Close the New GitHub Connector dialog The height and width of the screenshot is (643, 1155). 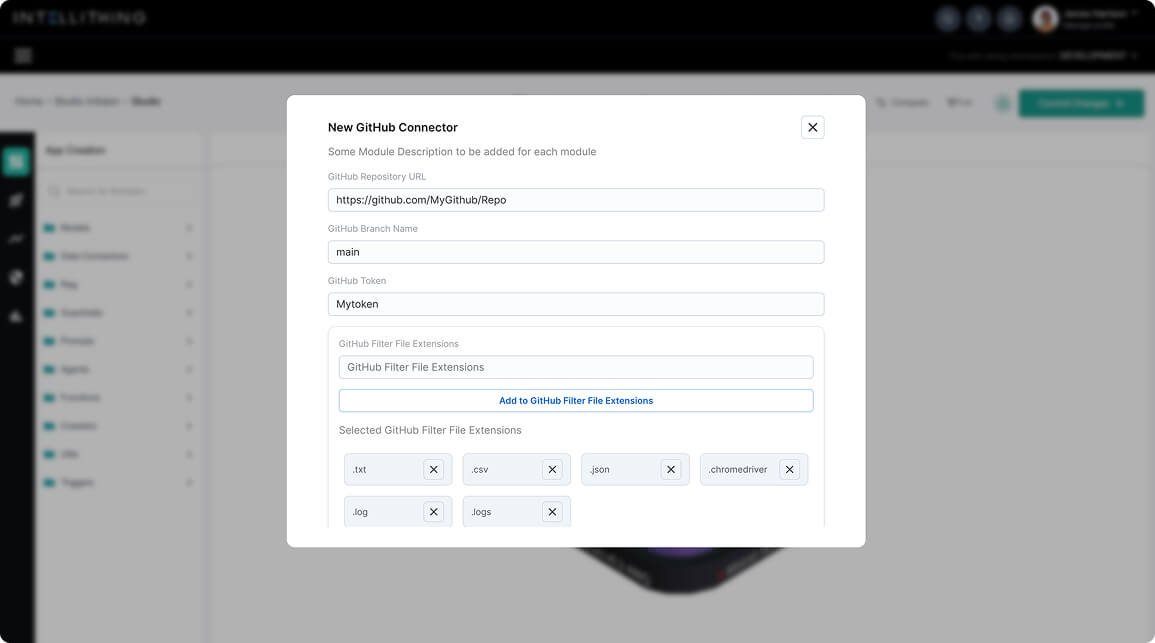tap(812, 127)
